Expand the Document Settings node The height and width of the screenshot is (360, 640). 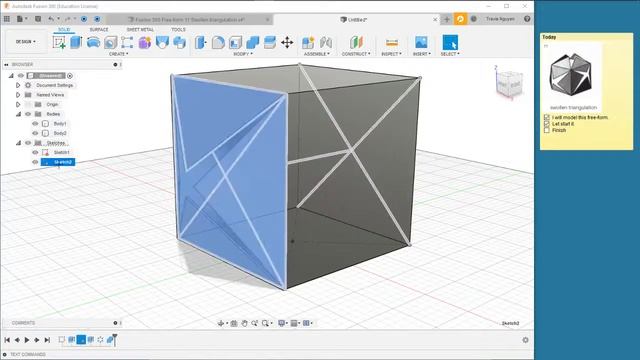point(18,85)
